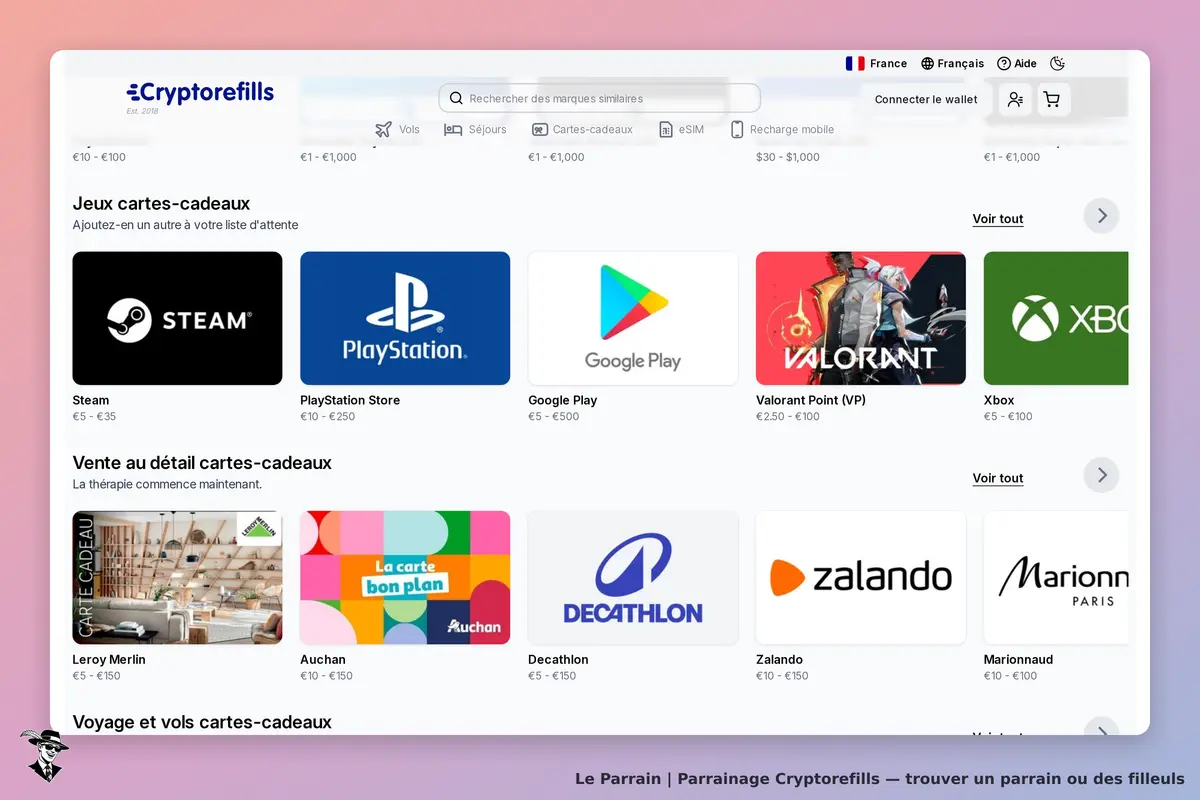
Task: Click the Steam product name
Action: 91,400
